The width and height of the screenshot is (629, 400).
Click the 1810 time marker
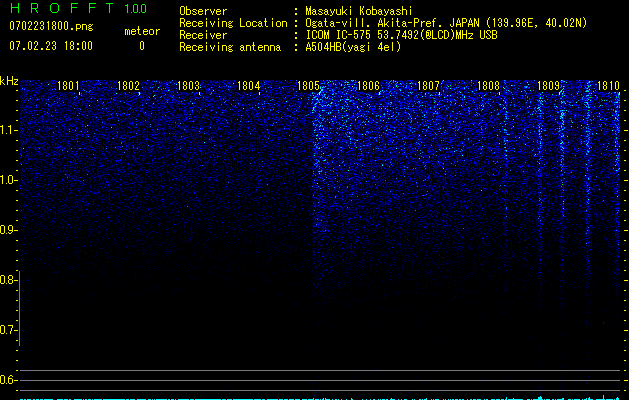pyautogui.click(x=608, y=86)
